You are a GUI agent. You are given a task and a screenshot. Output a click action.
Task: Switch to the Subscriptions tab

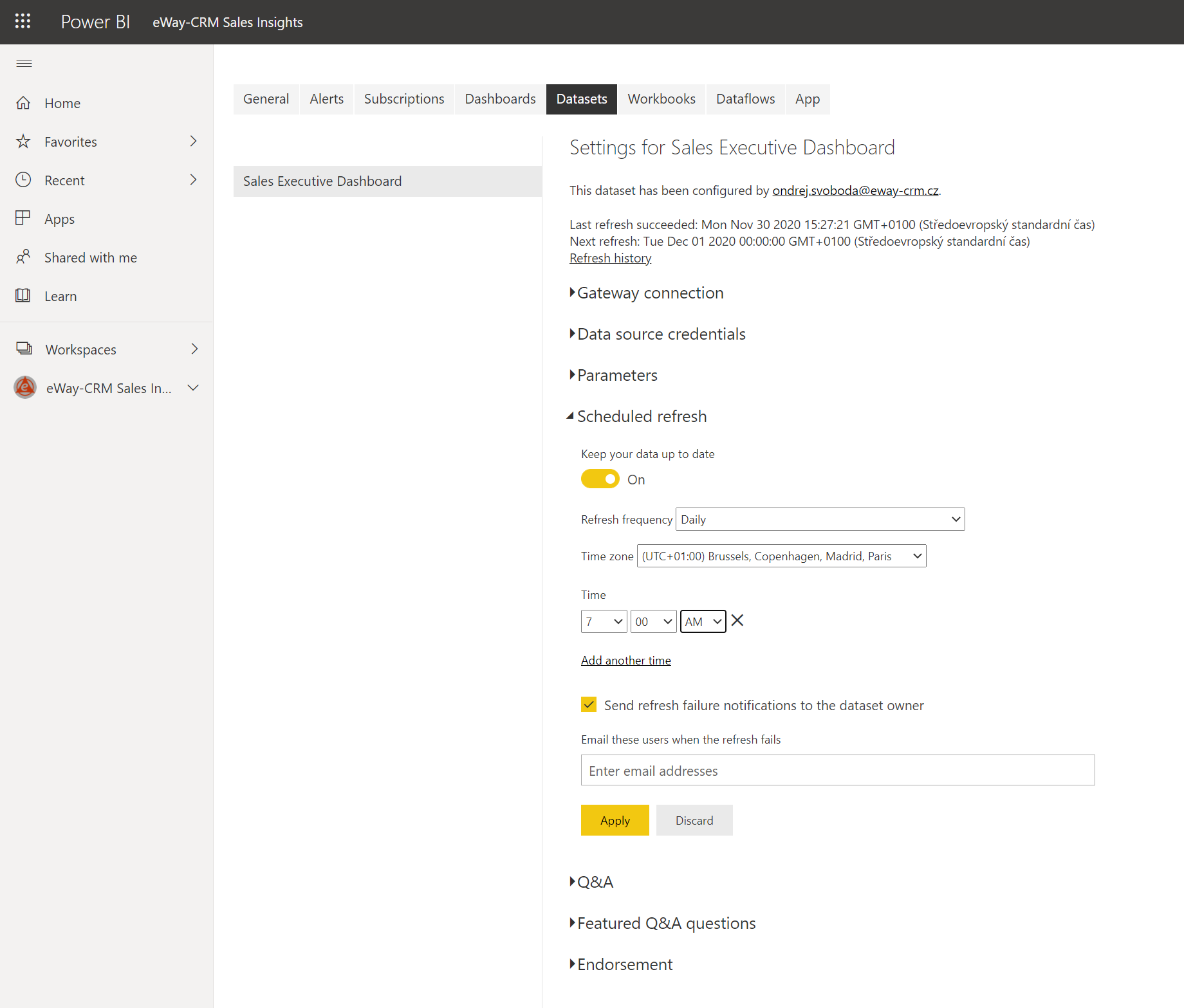[404, 99]
